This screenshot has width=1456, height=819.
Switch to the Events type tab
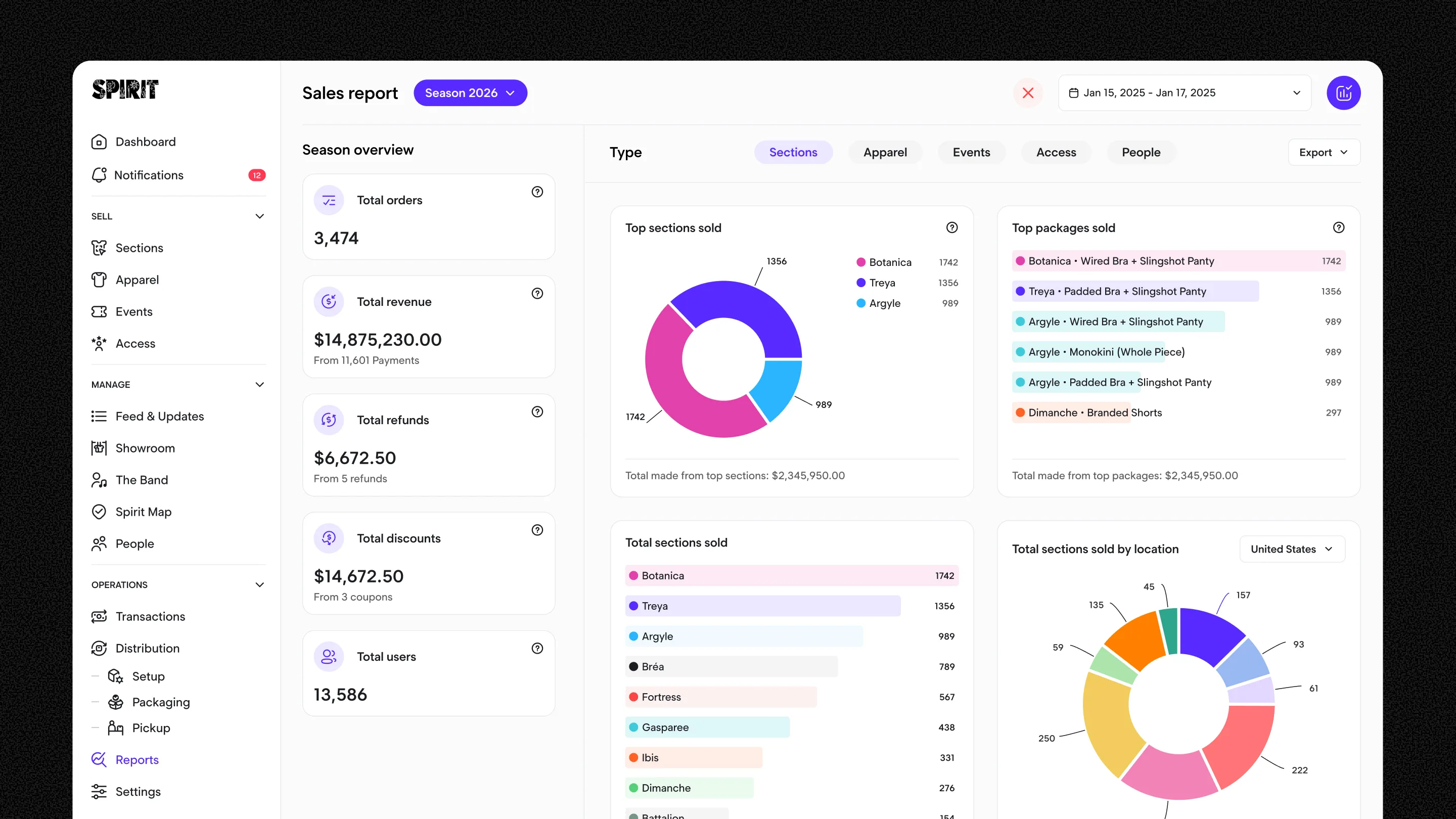point(971,153)
